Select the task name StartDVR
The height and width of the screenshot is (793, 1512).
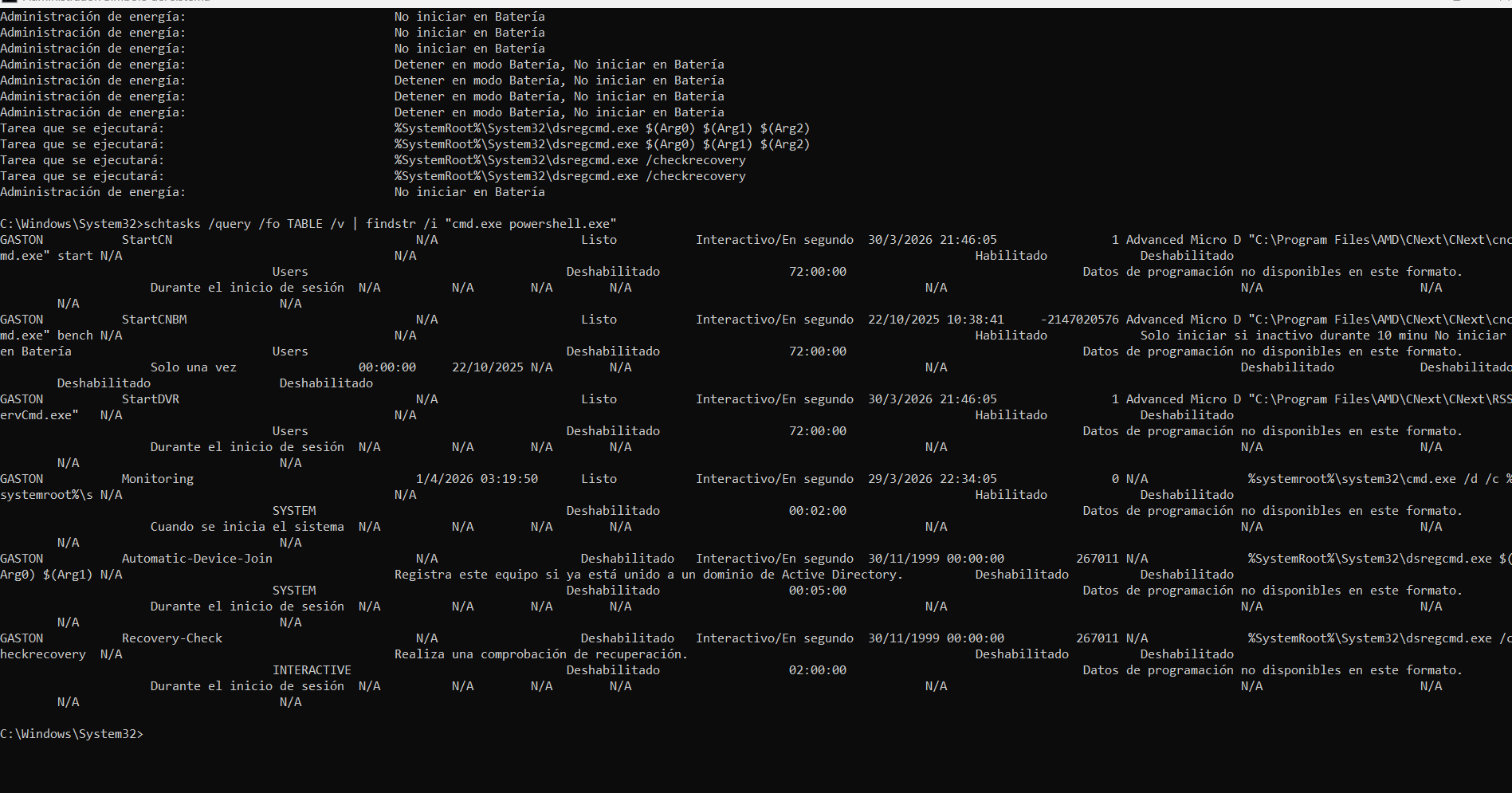pos(150,399)
